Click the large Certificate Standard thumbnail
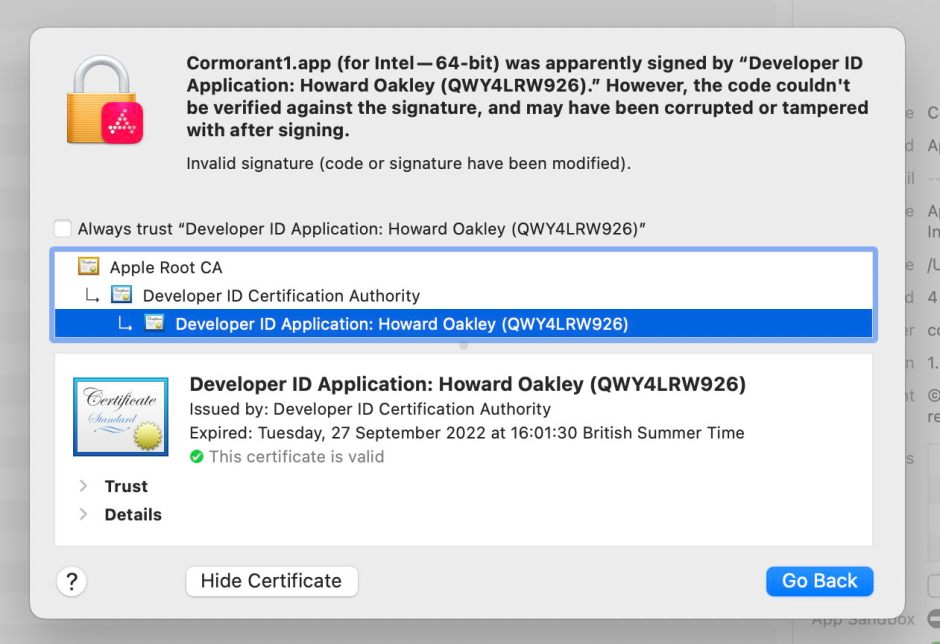940x644 pixels. tap(120, 416)
